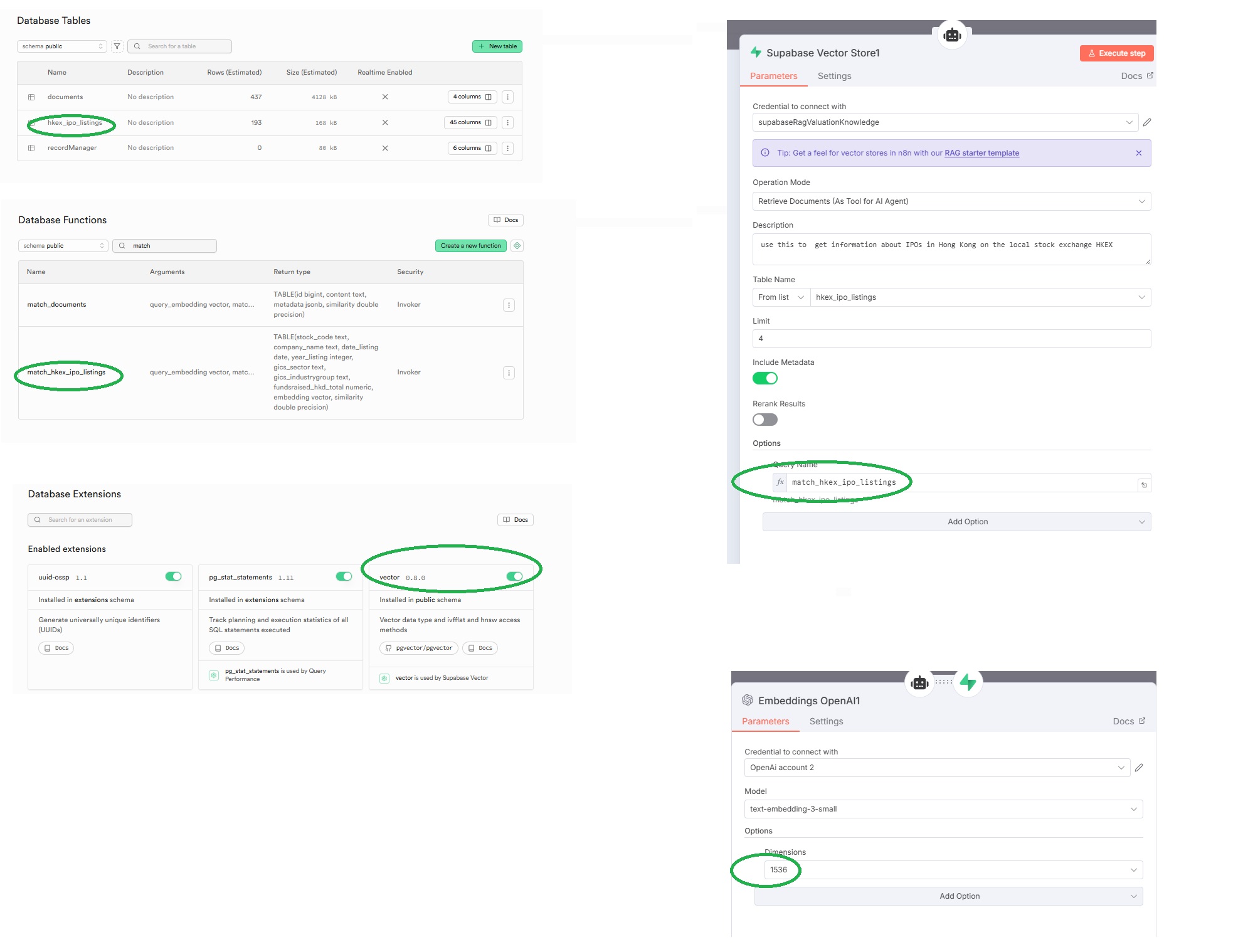Click the 6 columns button for recordManager

coord(472,149)
